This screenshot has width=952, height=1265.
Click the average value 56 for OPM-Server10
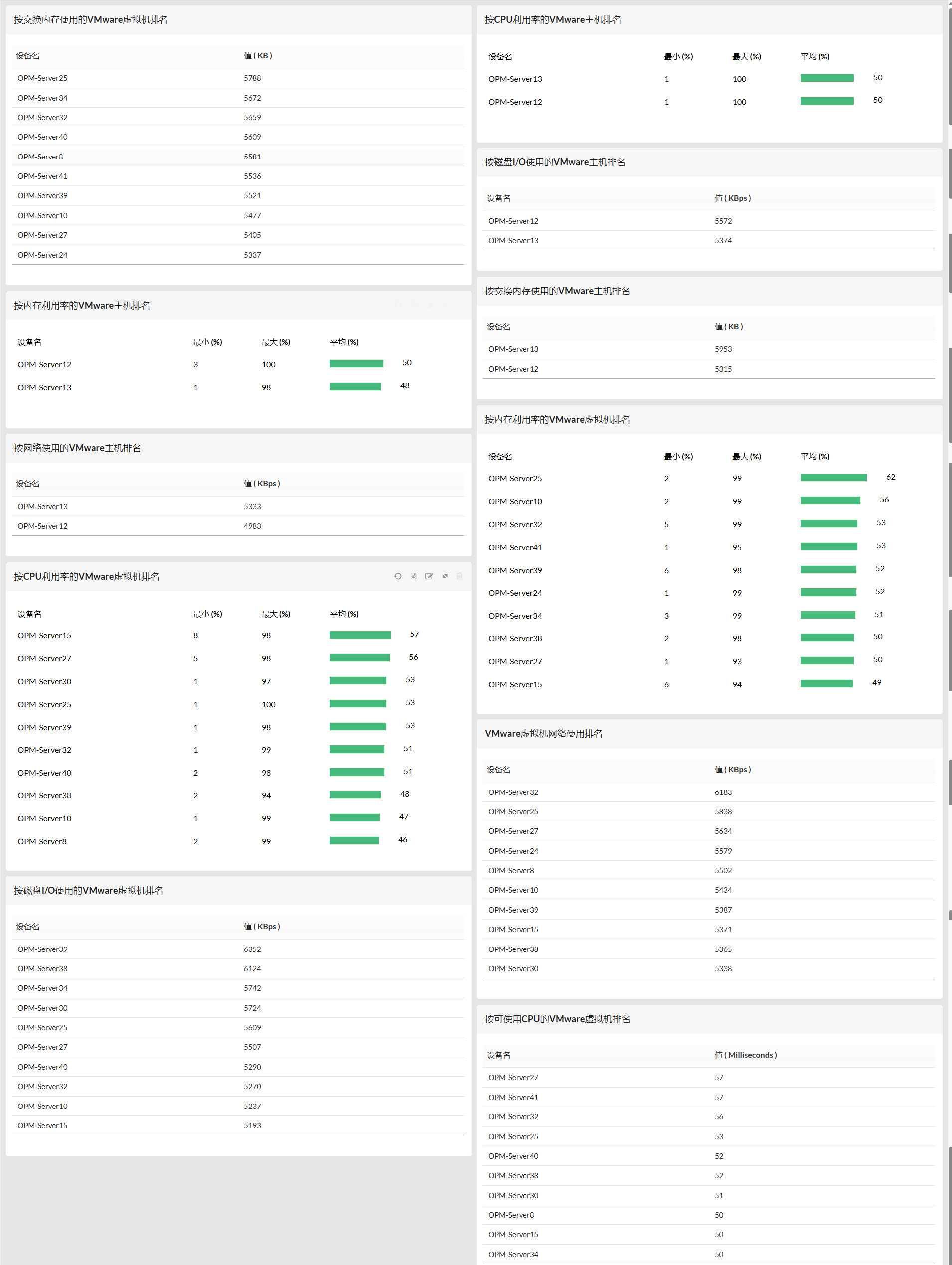884,500
